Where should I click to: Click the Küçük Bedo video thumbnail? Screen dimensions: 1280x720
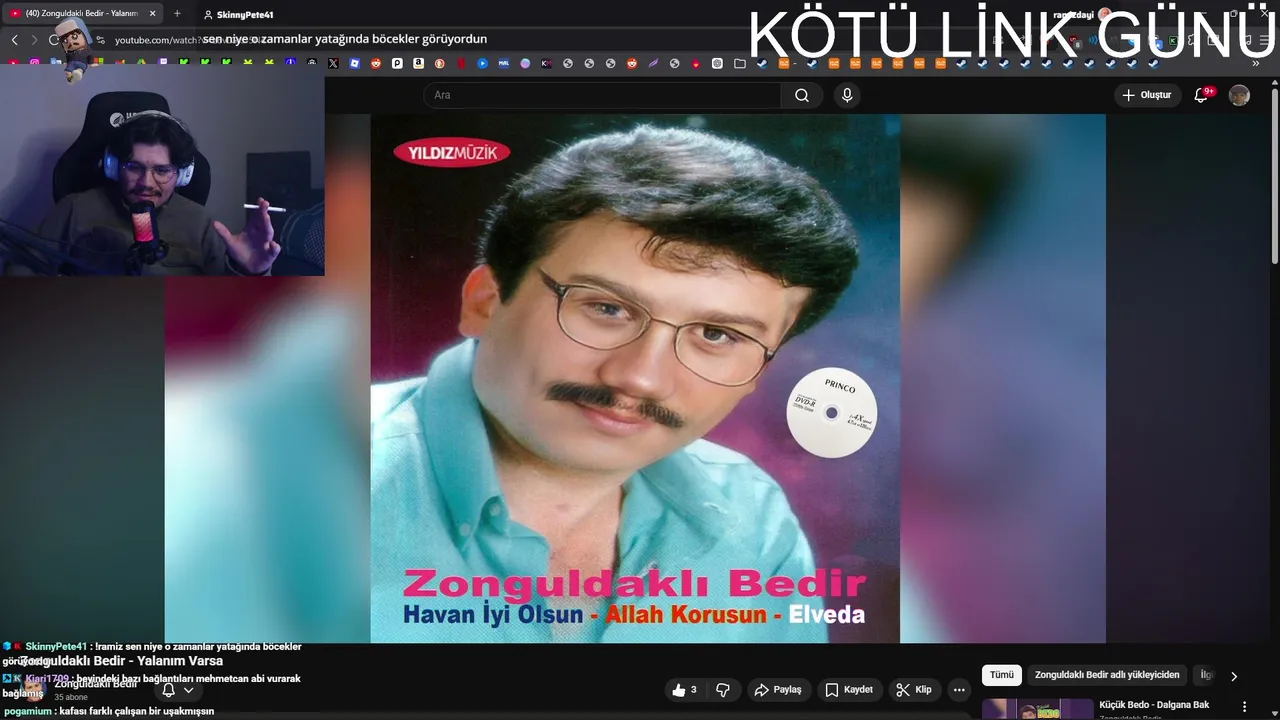[1037, 709]
